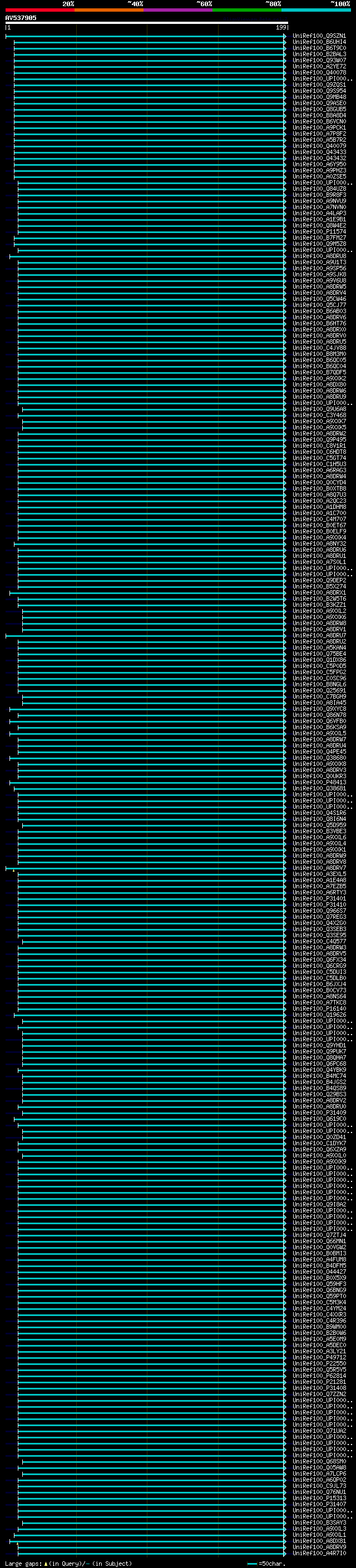Click the red 20% identity legend bar
This screenshot has height=1568, width=356.
tap(39, 10)
